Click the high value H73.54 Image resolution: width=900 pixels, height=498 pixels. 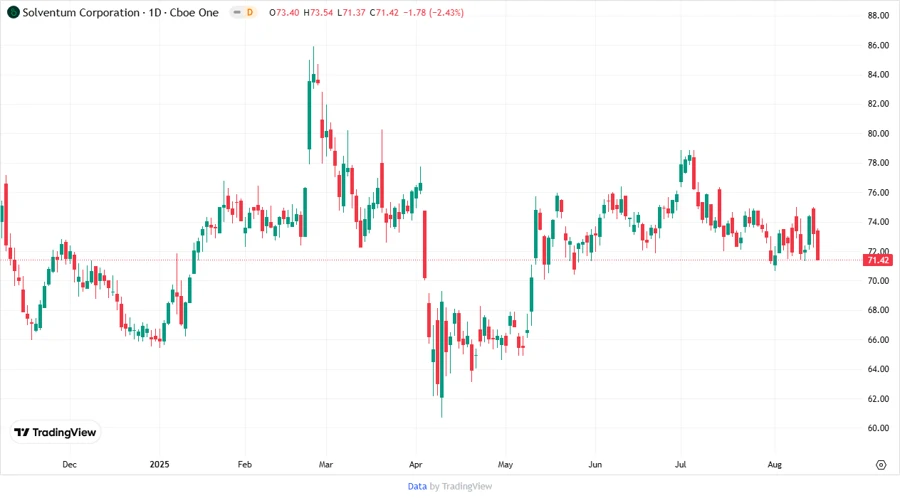click(x=318, y=13)
